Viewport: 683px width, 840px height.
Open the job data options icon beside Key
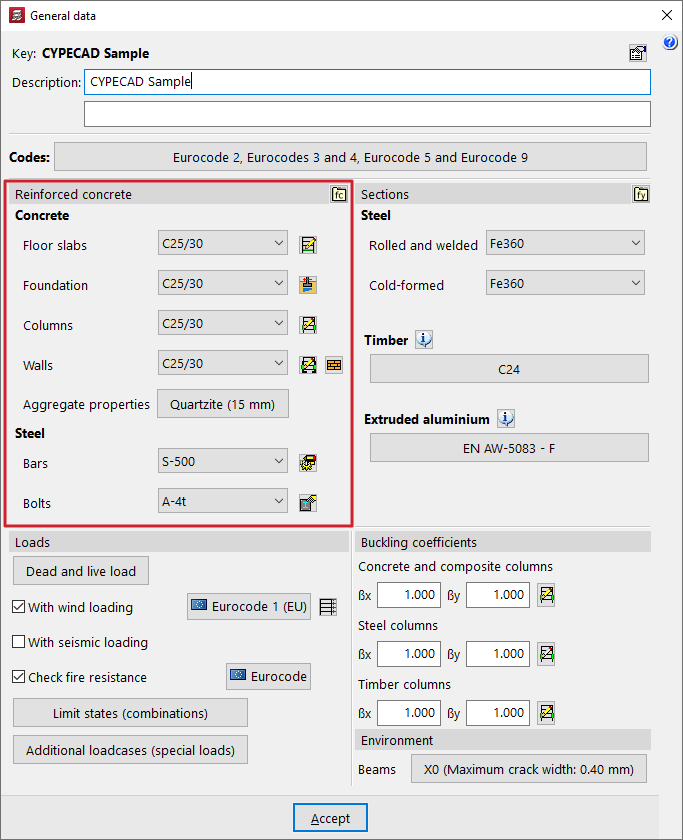(637, 53)
